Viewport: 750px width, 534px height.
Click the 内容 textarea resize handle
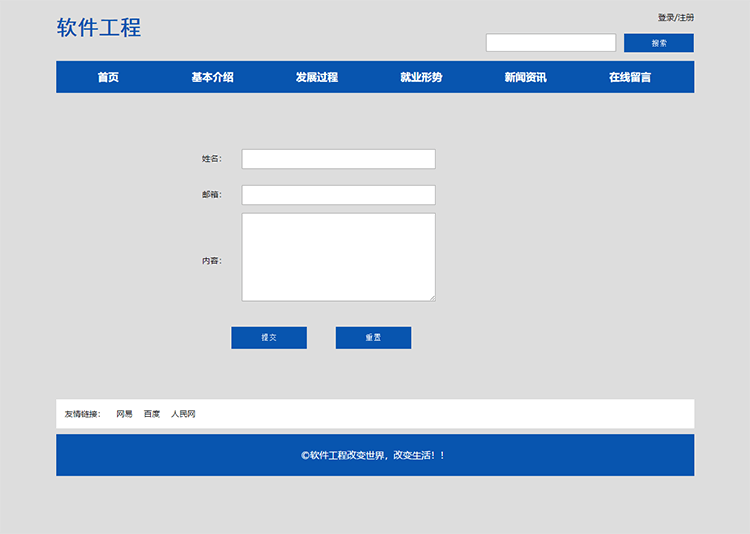point(432,297)
